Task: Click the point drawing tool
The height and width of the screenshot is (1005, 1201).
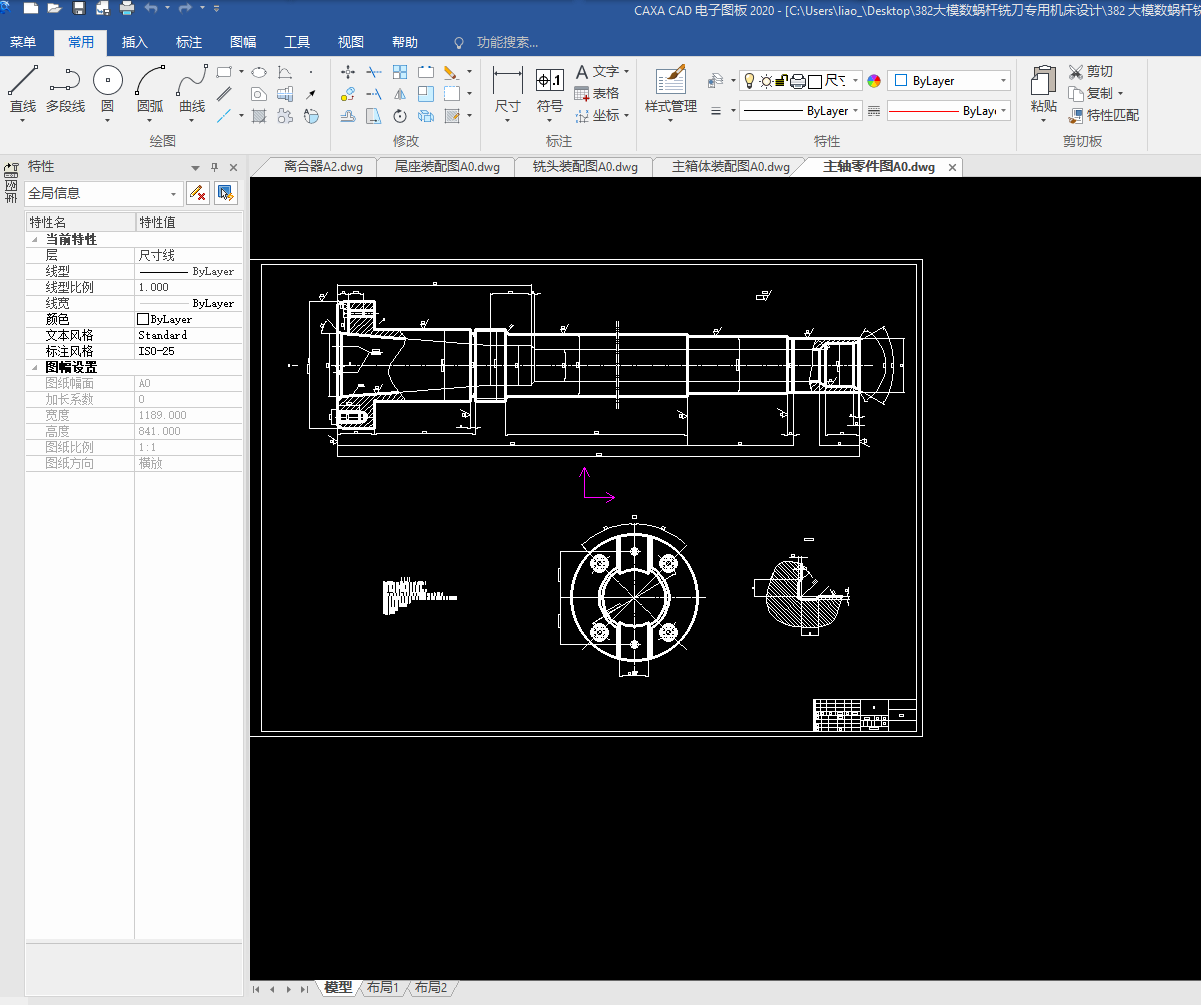Action: click(x=311, y=72)
